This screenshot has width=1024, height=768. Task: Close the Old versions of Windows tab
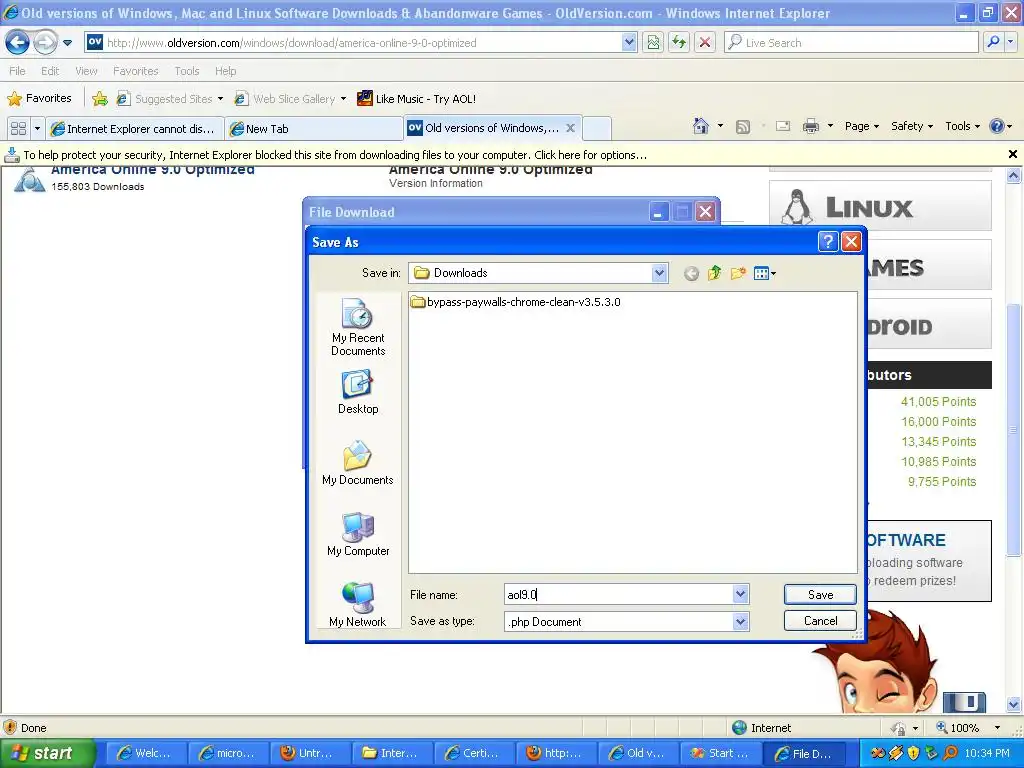pyautogui.click(x=570, y=128)
